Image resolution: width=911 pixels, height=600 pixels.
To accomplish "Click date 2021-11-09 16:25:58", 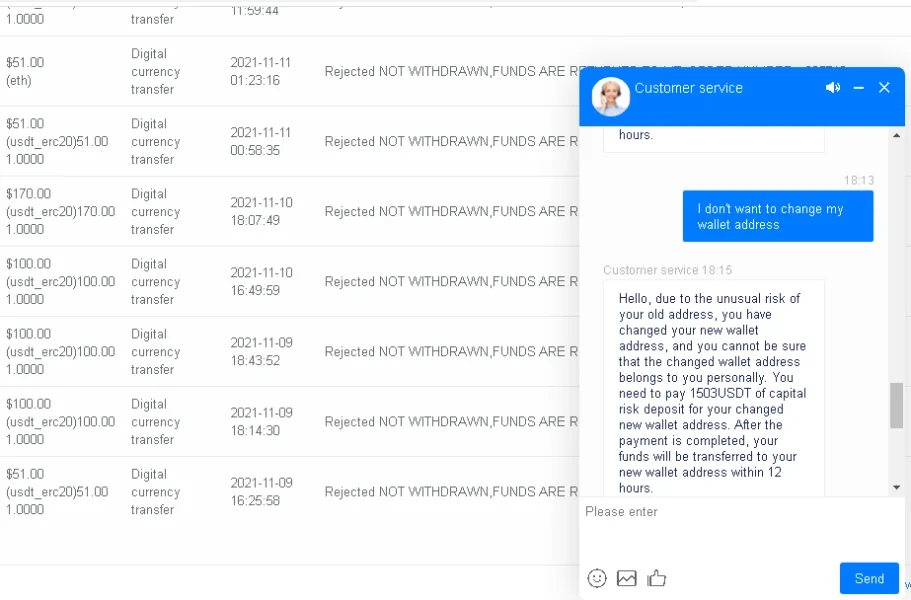I will point(261,491).
